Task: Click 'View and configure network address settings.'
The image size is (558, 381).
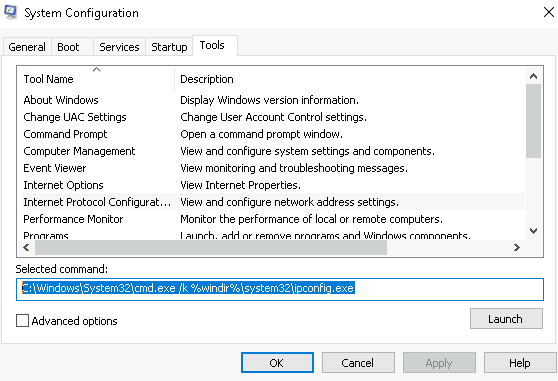Action: click(x=289, y=202)
